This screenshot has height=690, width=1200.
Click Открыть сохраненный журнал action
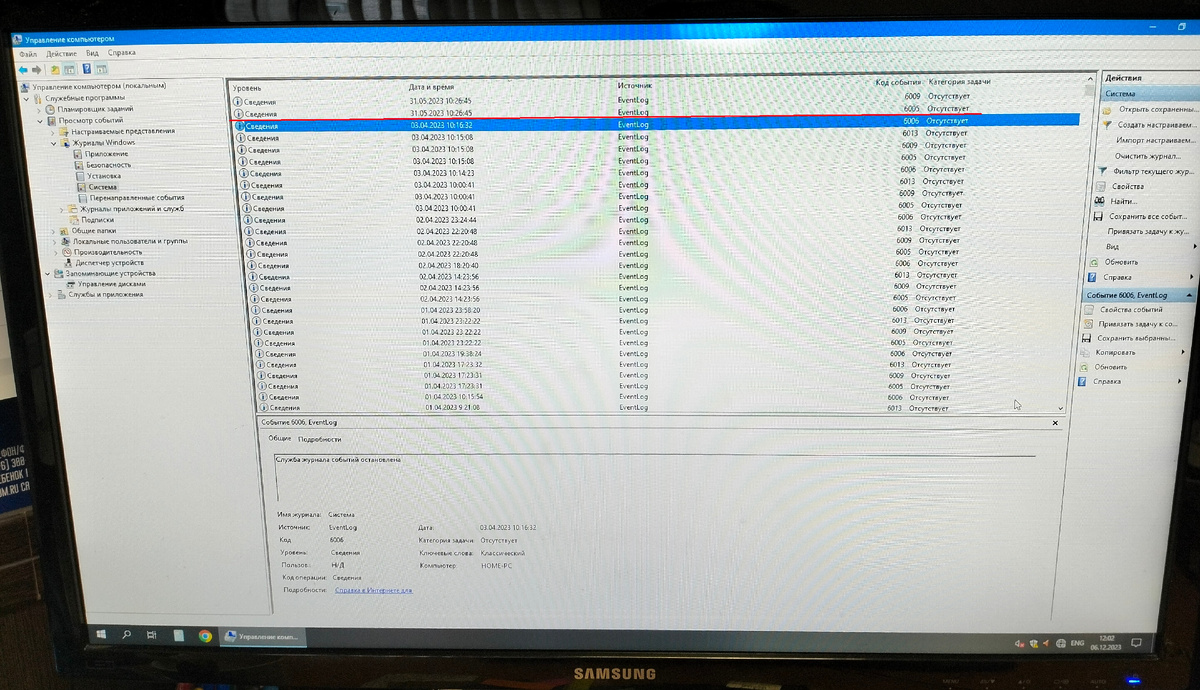point(1157,109)
